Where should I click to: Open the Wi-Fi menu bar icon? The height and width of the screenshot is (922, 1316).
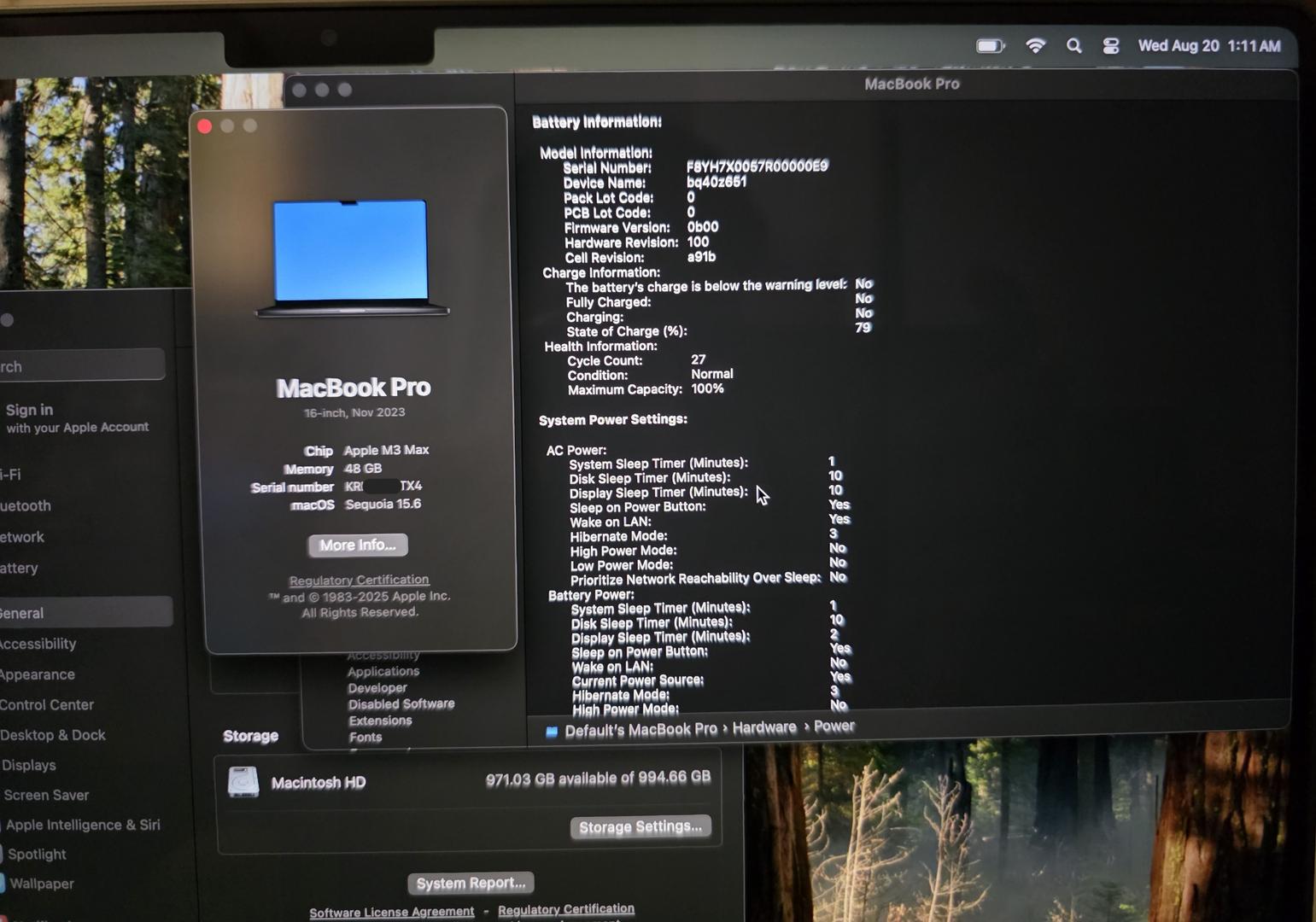coord(1036,46)
